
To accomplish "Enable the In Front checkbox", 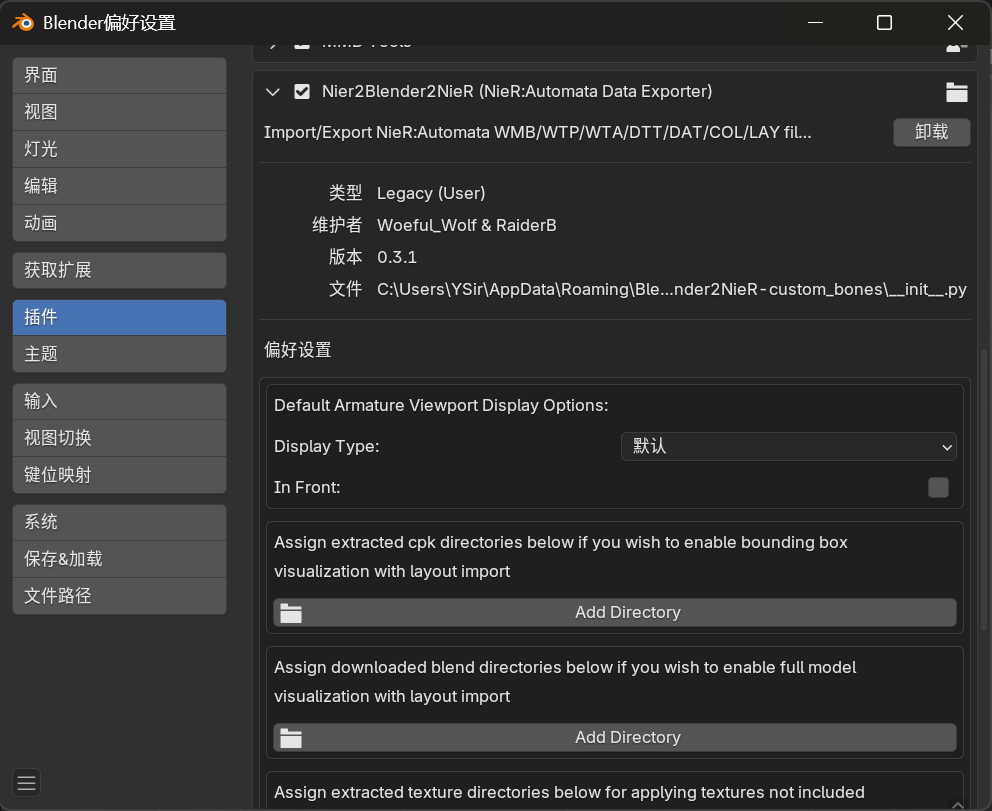I will [x=938, y=488].
